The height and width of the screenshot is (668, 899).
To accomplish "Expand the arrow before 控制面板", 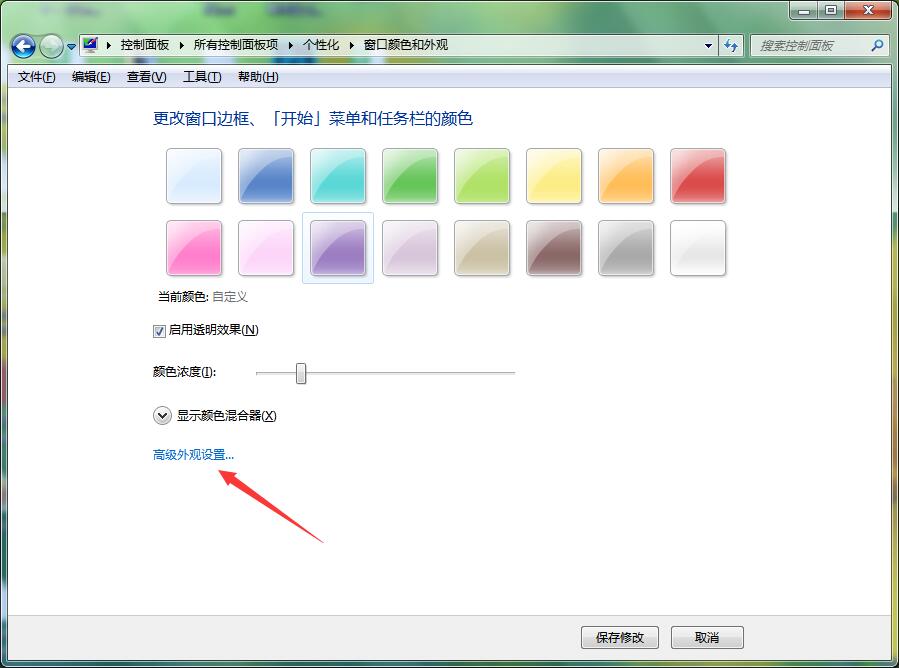I will point(108,45).
